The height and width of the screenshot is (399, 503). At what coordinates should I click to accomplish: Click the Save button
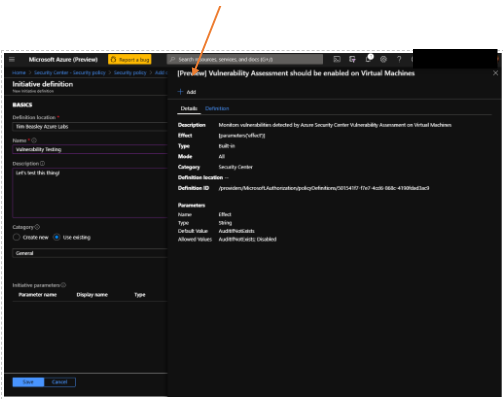[28, 382]
